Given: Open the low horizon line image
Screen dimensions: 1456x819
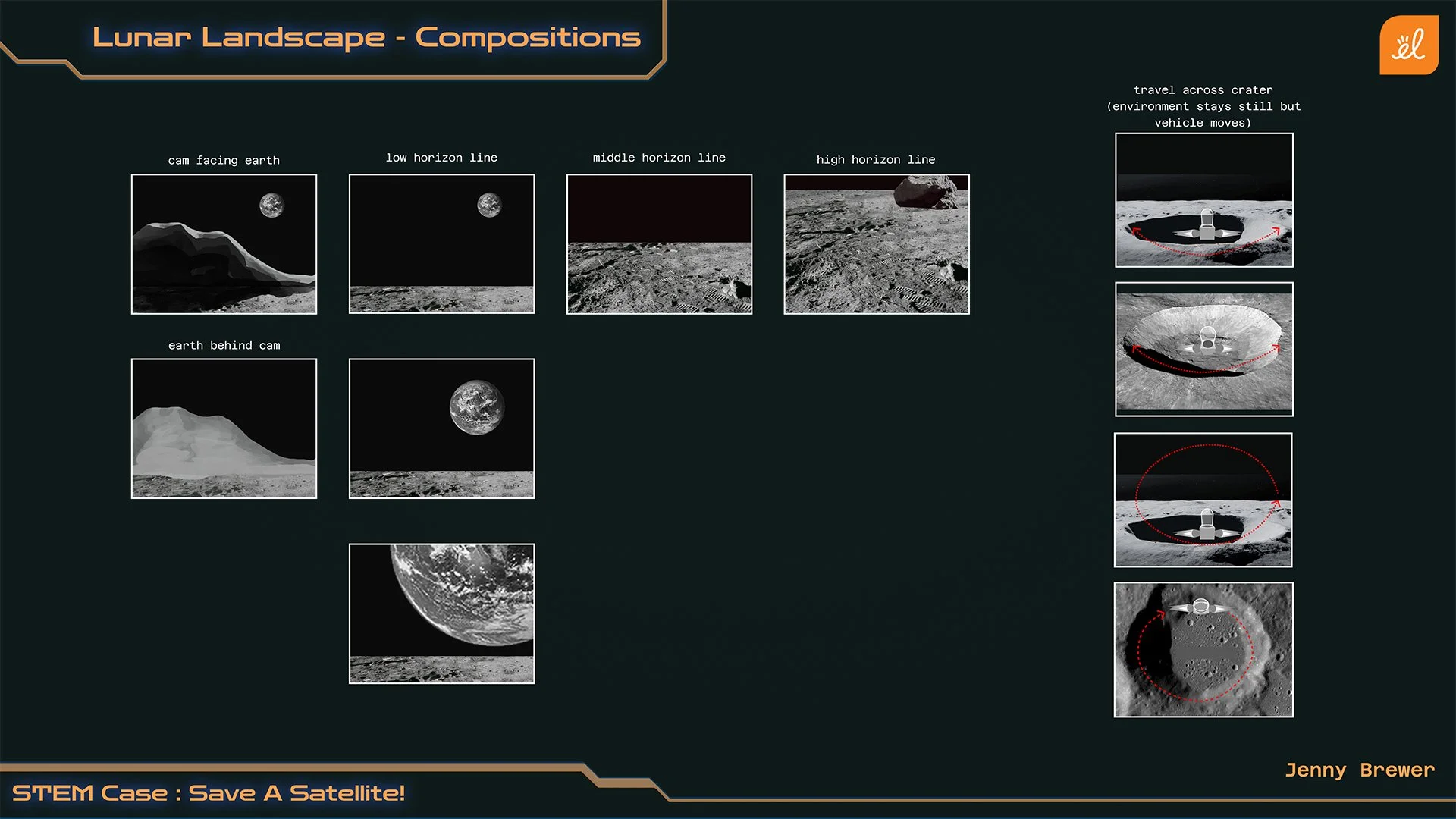Looking at the screenshot, I should (x=441, y=244).
